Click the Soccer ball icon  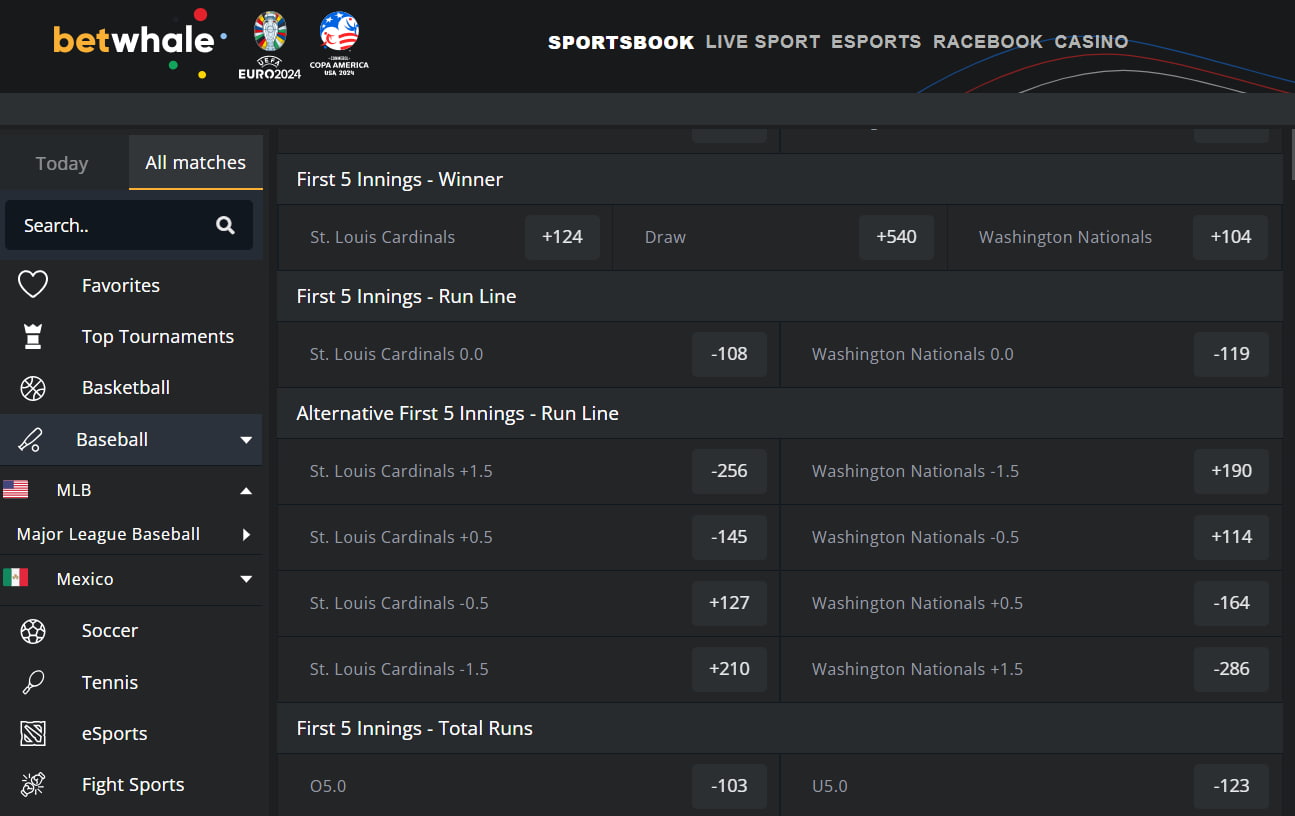click(33, 631)
